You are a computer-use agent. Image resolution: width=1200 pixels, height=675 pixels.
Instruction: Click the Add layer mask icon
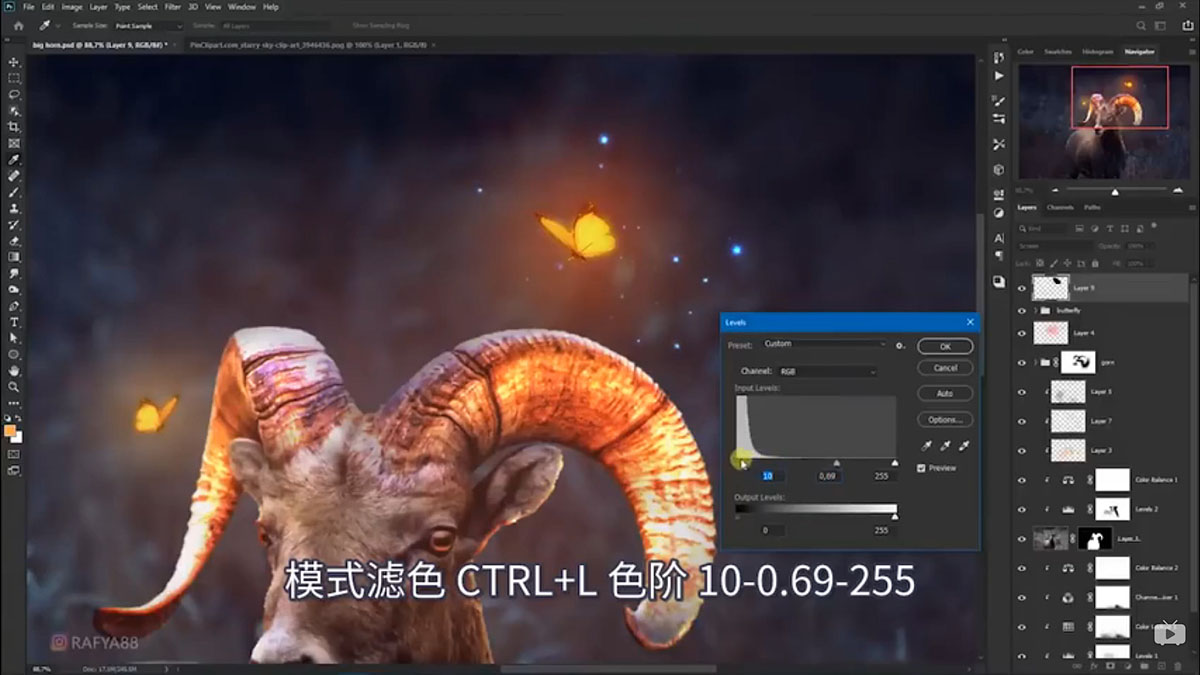coord(1110,665)
